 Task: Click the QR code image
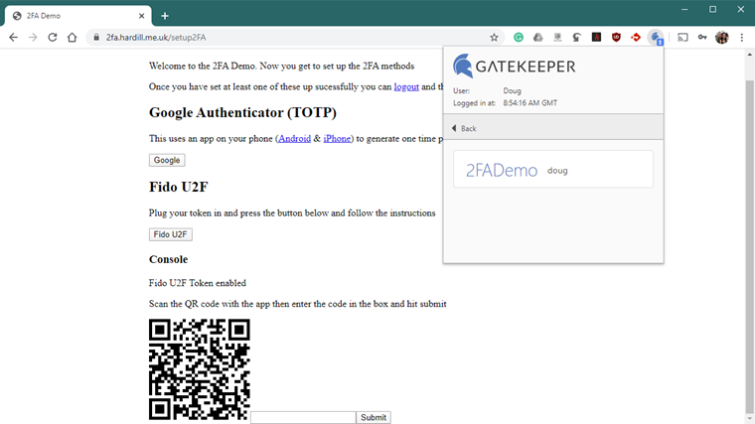coord(199,369)
